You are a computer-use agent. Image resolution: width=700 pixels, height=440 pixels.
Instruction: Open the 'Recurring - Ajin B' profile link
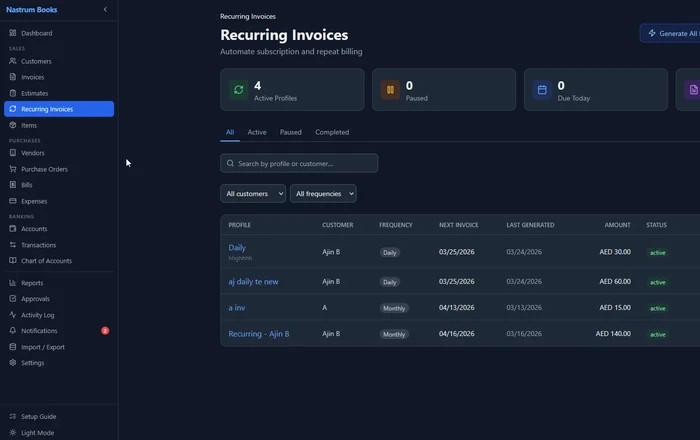pos(259,334)
